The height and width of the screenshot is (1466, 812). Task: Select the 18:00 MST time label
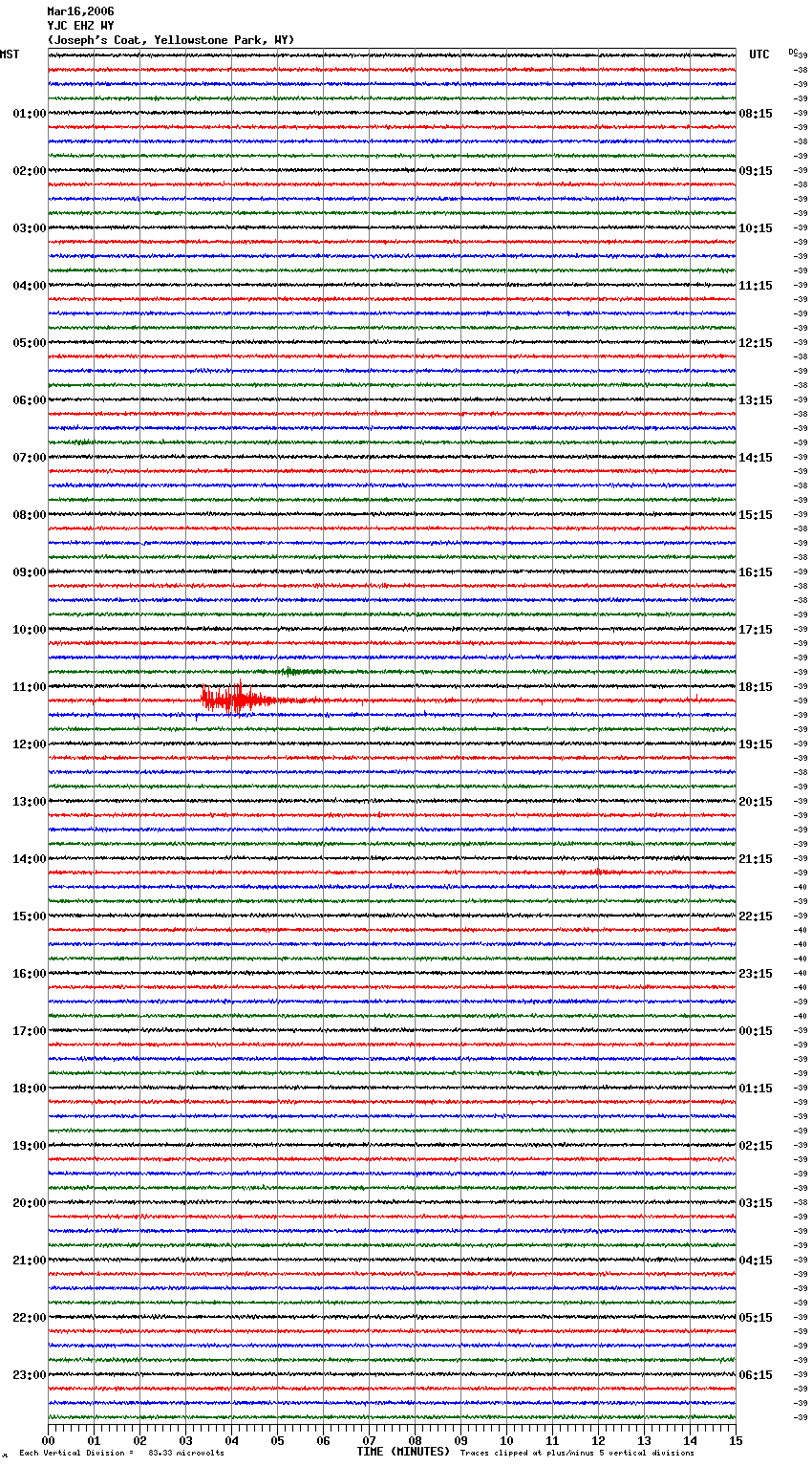(x=30, y=1089)
